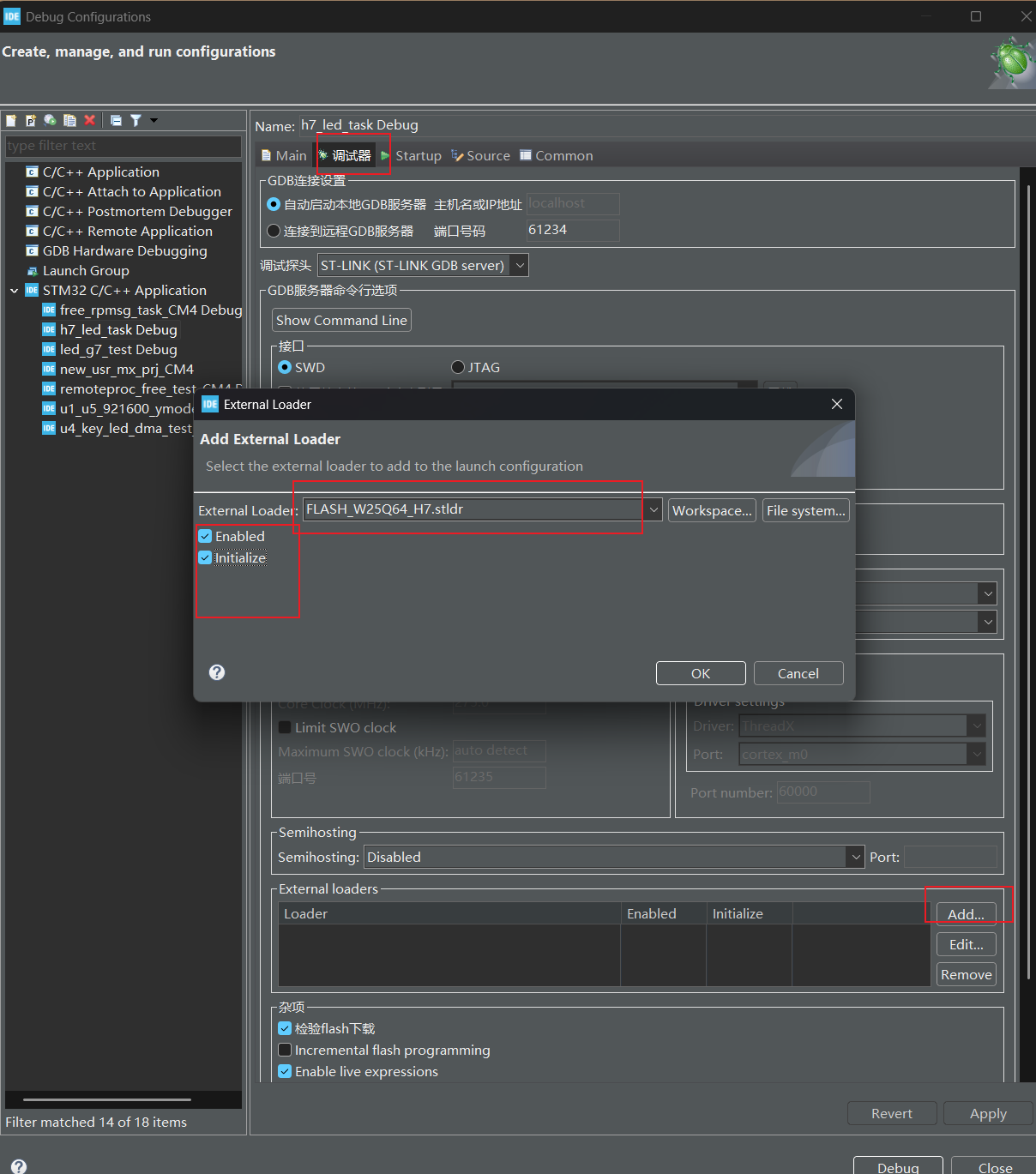Click the New launch configuration icon
Screen dimensions: 1036x1174
click(x=11, y=121)
